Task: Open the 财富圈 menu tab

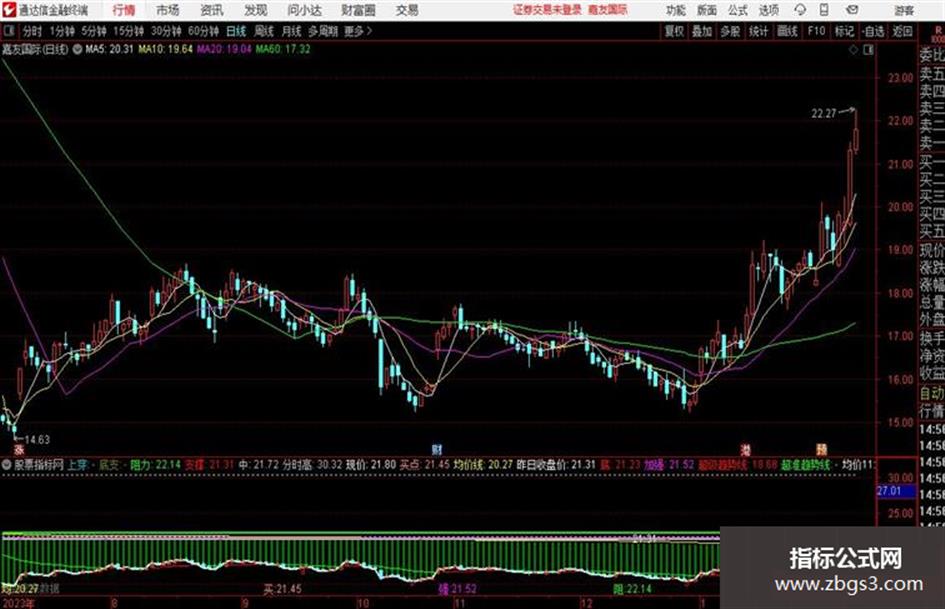Action: click(x=358, y=10)
